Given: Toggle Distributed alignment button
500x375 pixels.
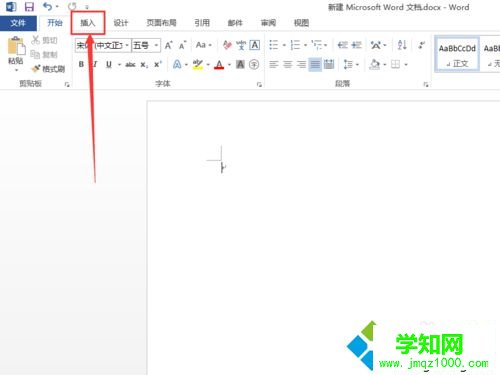Looking at the screenshot, I should pyautogui.click(x=329, y=64).
